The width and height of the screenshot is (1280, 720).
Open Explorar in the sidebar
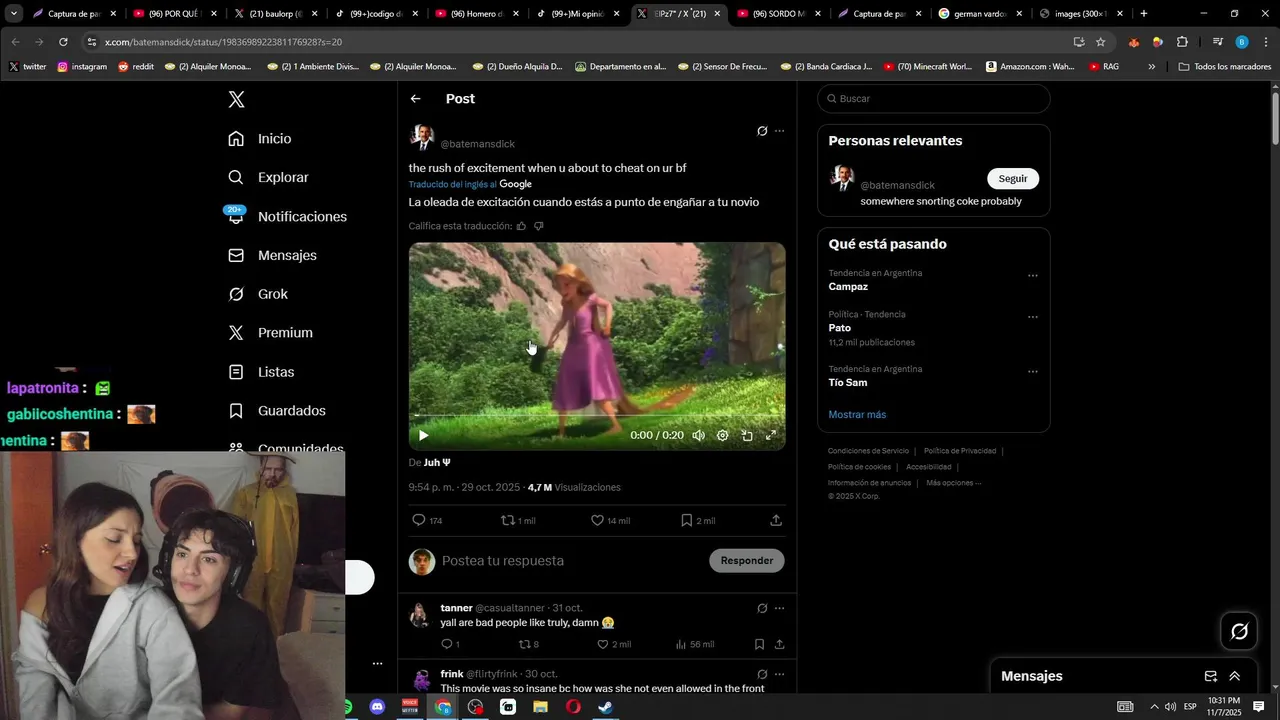click(268, 177)
